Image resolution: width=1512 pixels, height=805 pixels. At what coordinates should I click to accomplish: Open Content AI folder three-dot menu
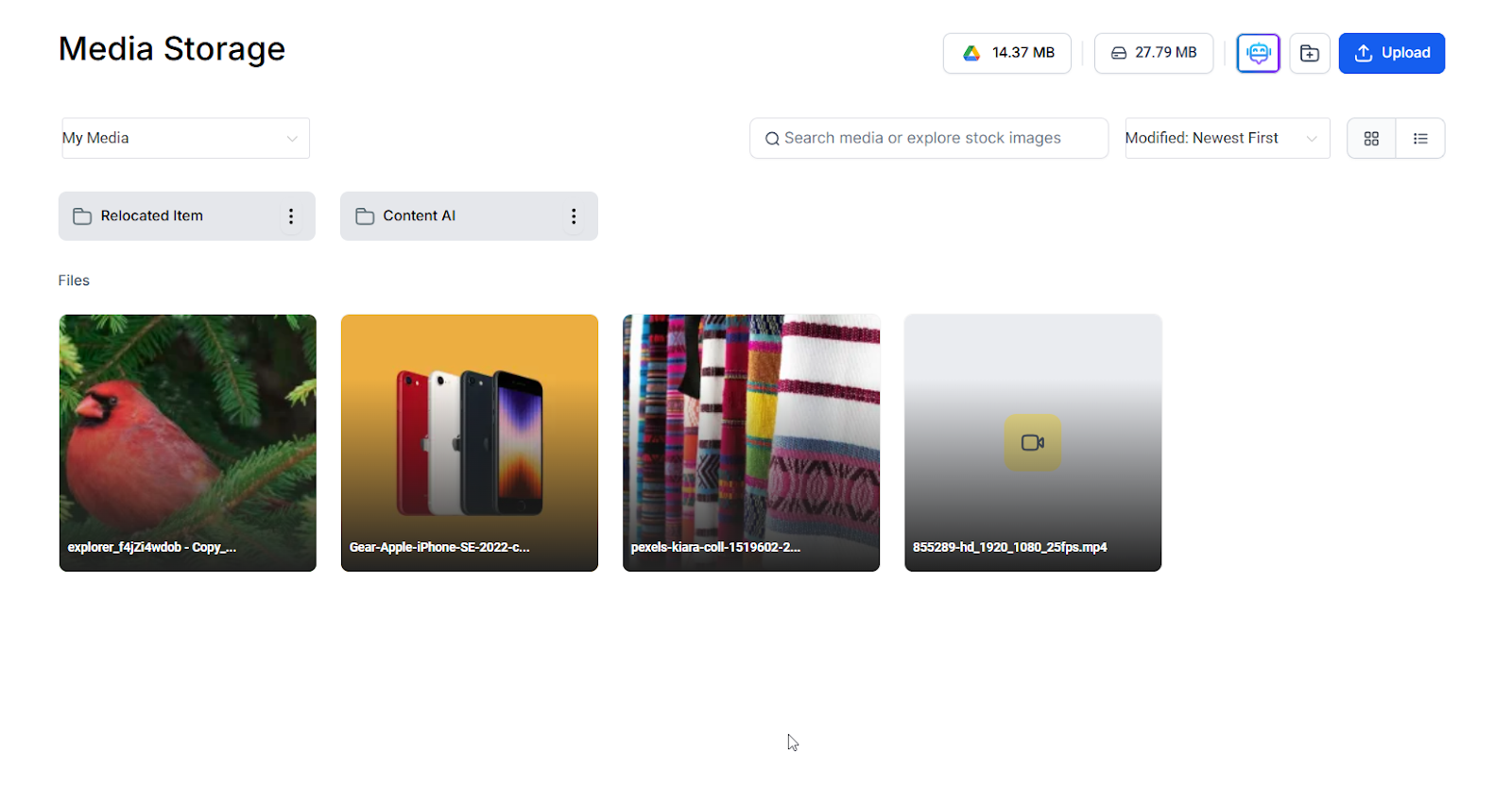click(574, 216)
